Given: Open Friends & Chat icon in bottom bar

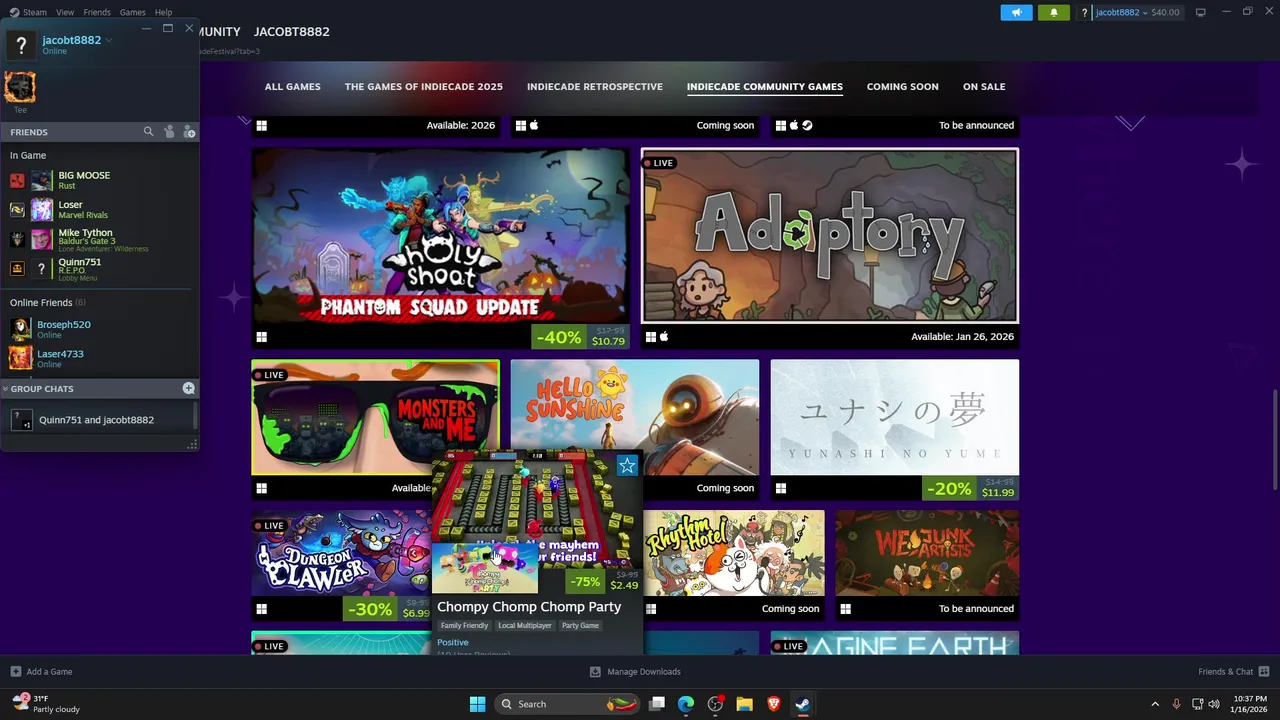Looking at the screenshot, I should click(1264, 671).
